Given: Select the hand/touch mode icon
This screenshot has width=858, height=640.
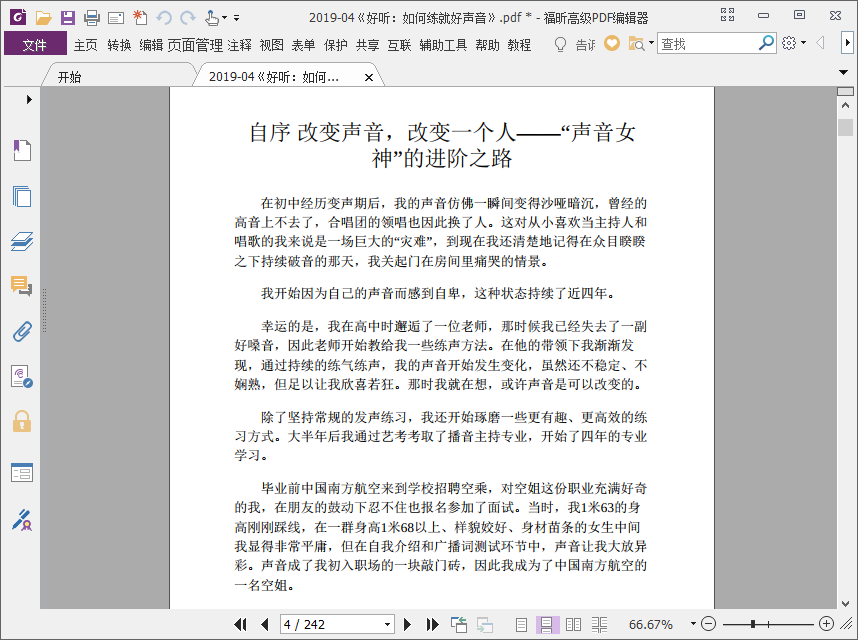Looking at the screenshot, I should 212,18.
